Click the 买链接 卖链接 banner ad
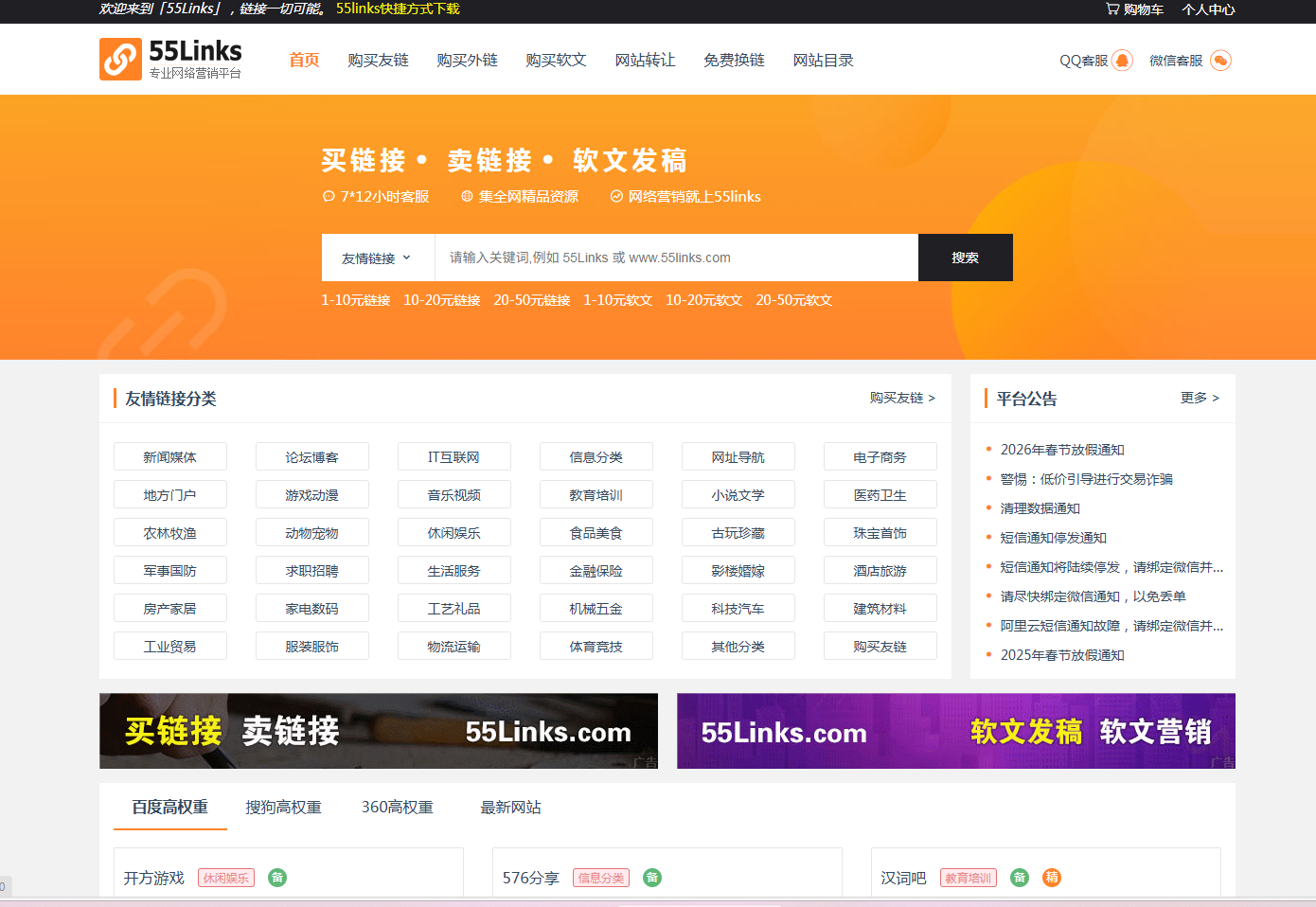This screenshot has width=1316, height=907. click(379, 731)
